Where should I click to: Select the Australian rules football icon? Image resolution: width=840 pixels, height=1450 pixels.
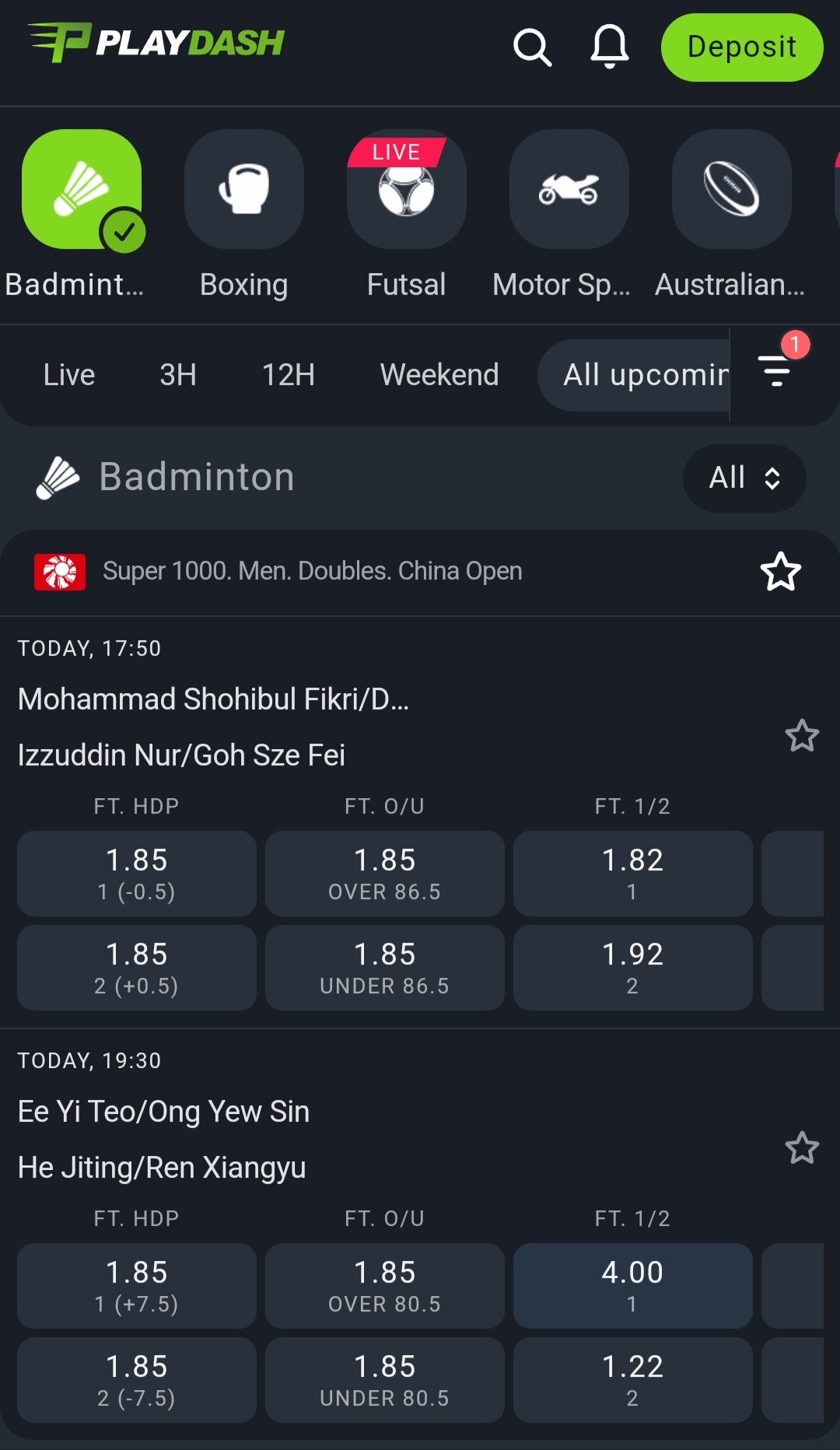point(731,189)
